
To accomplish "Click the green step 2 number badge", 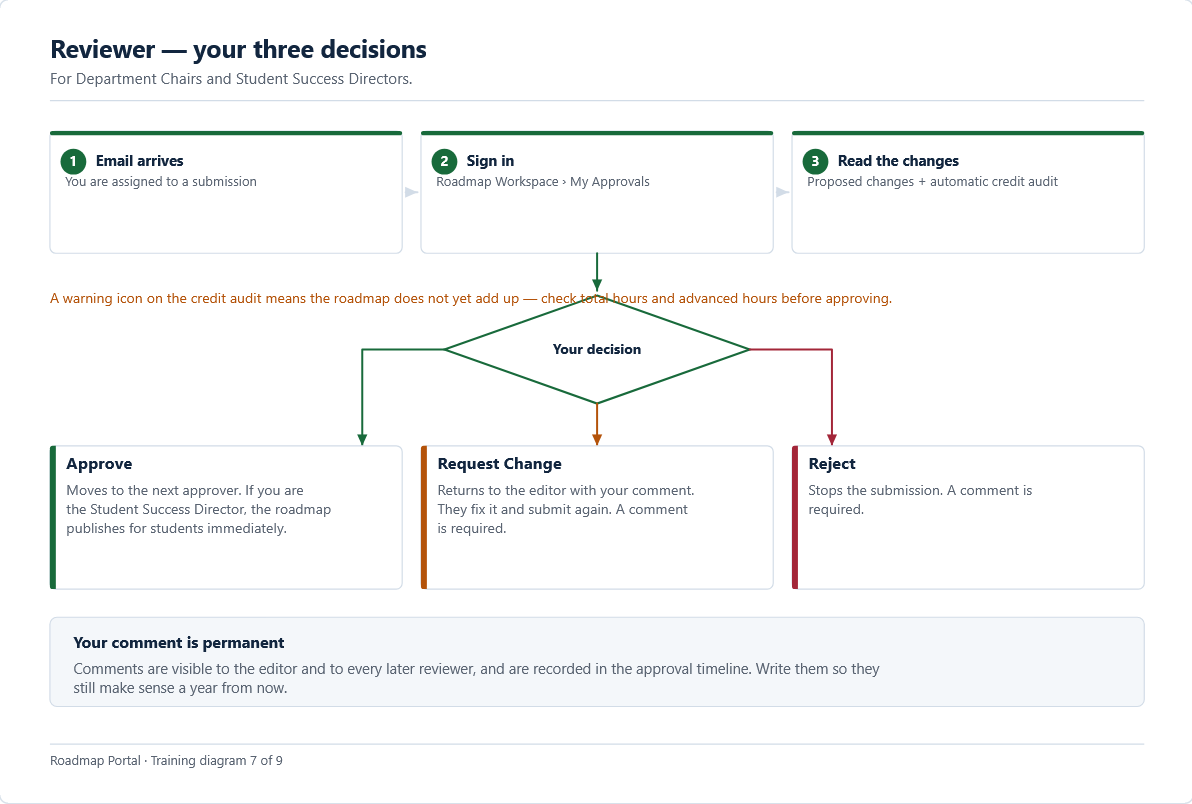I will [444, 161].
